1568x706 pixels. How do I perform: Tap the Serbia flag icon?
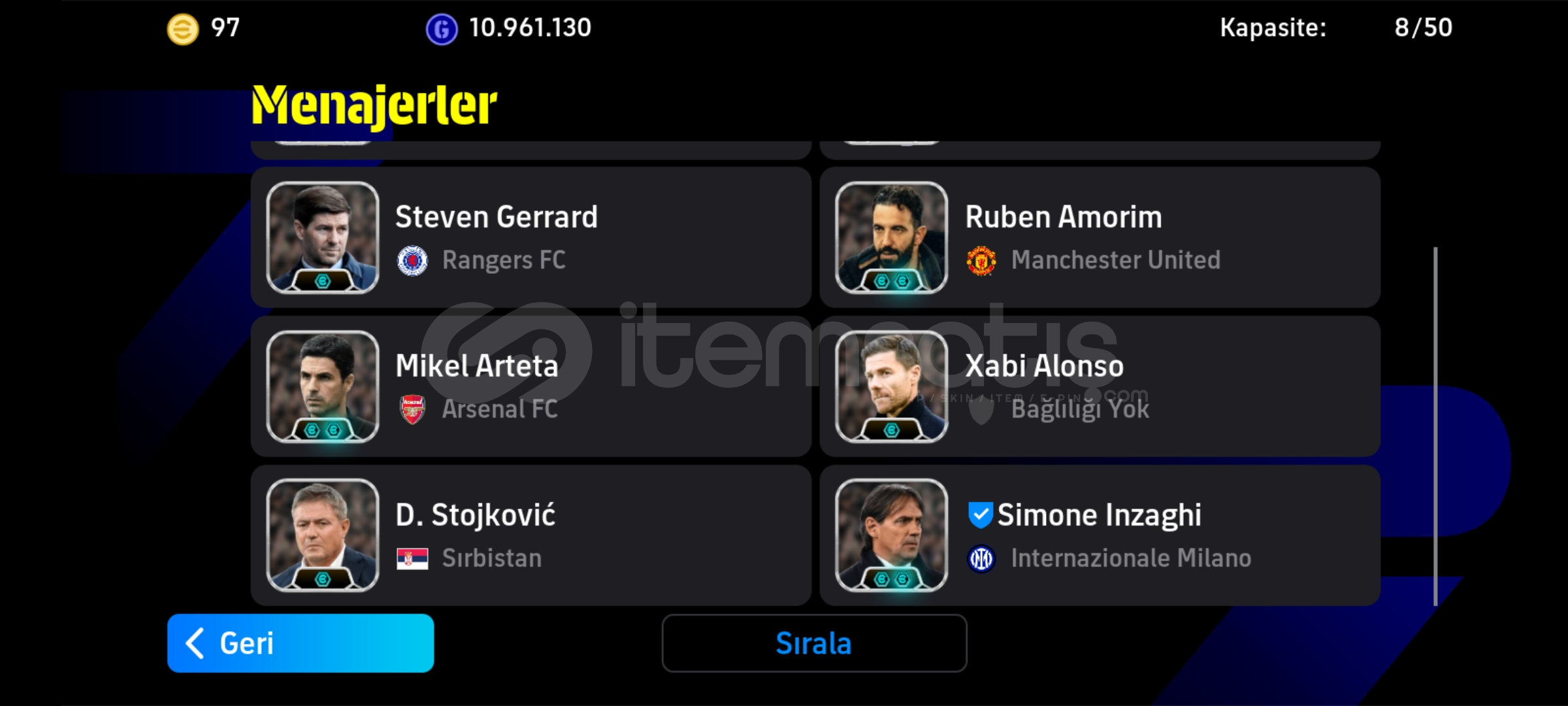pyautogui.click(x=412, y=558)
